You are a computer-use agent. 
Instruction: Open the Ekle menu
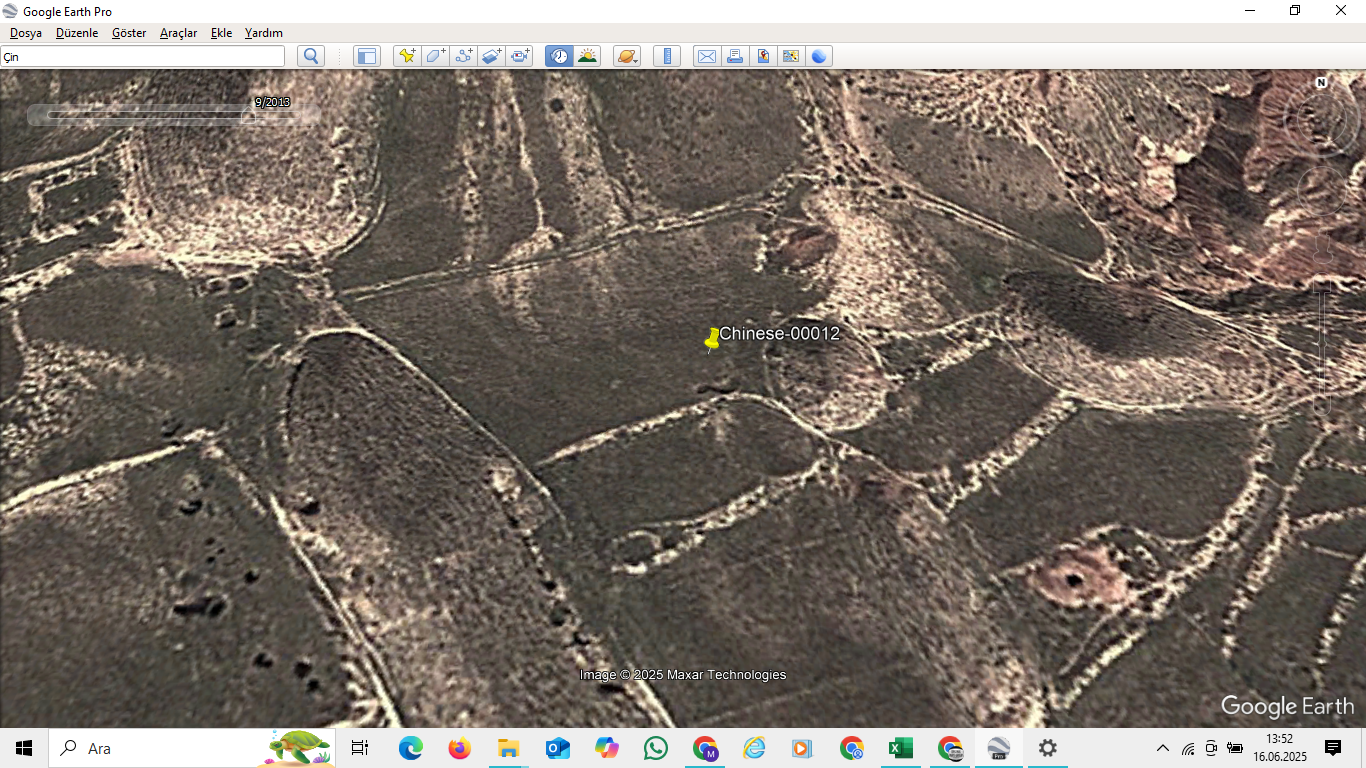tap(221, 33)
